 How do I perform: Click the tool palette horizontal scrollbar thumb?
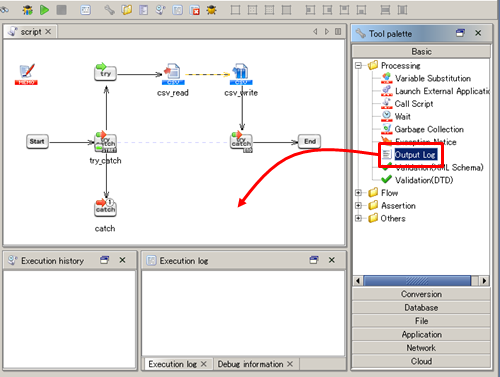[x=417, y=281]
